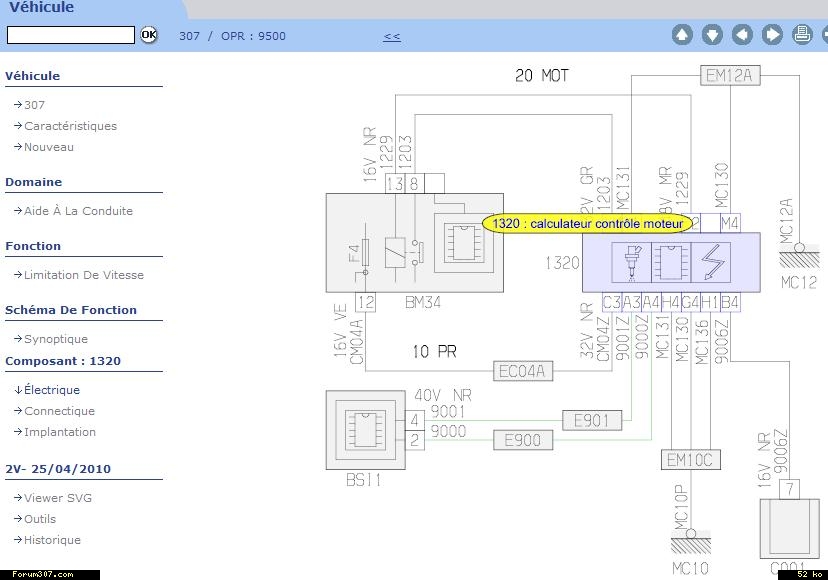Screen dimensions: 828x580
Task: Click the up arrow navigation icon
Action: tap(682, 35)
